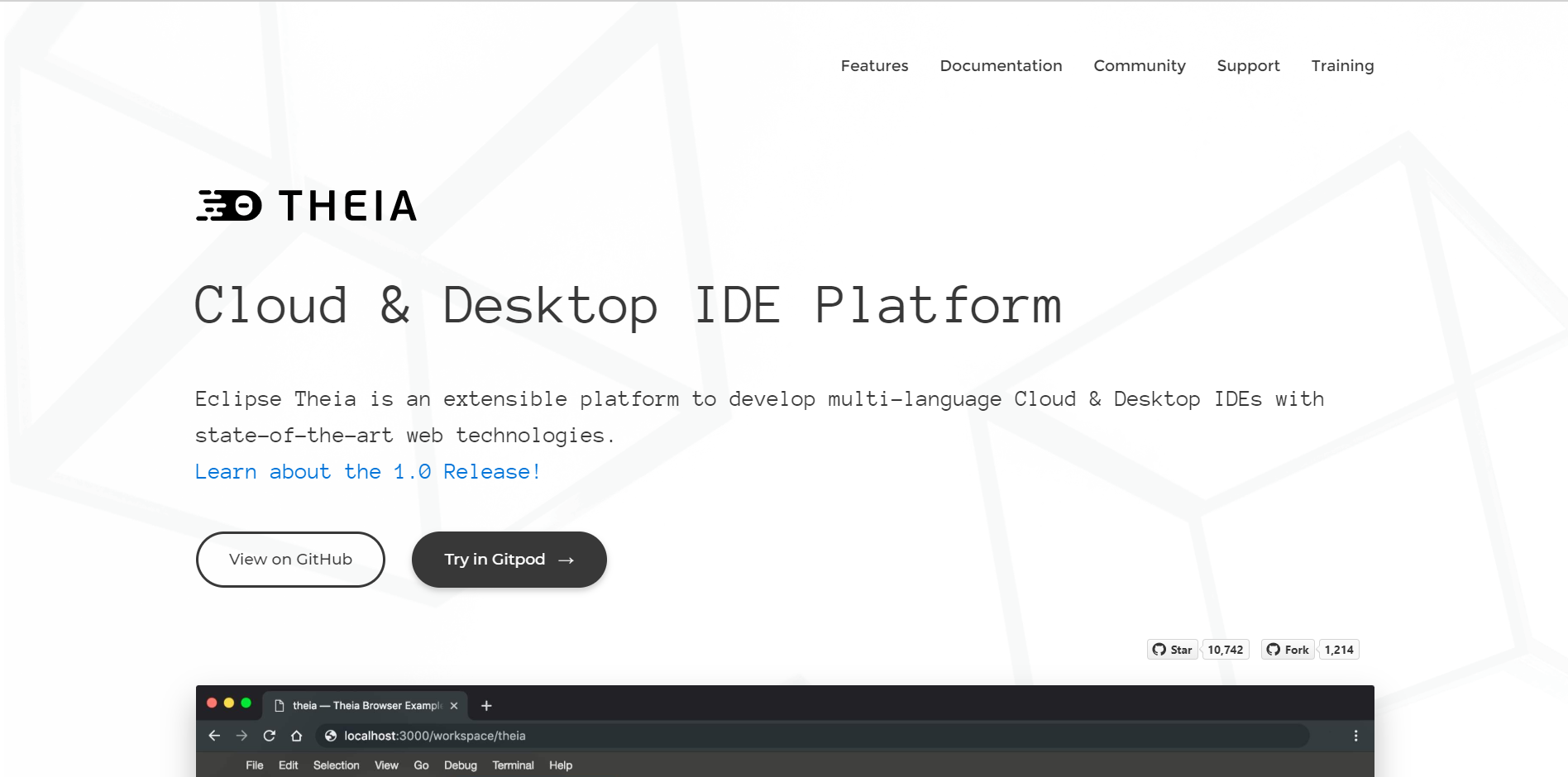This screenshot has width=1568, height=777.
Task: Click the View on GitHub button
Action: [290, 560]
